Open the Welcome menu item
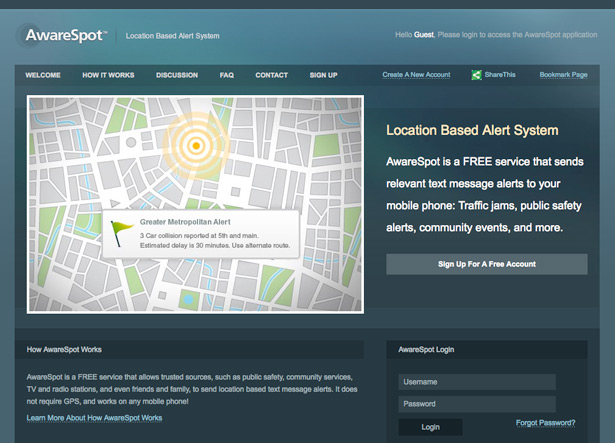615x443 pixels. pyautogui.click(x=43, y=75)
